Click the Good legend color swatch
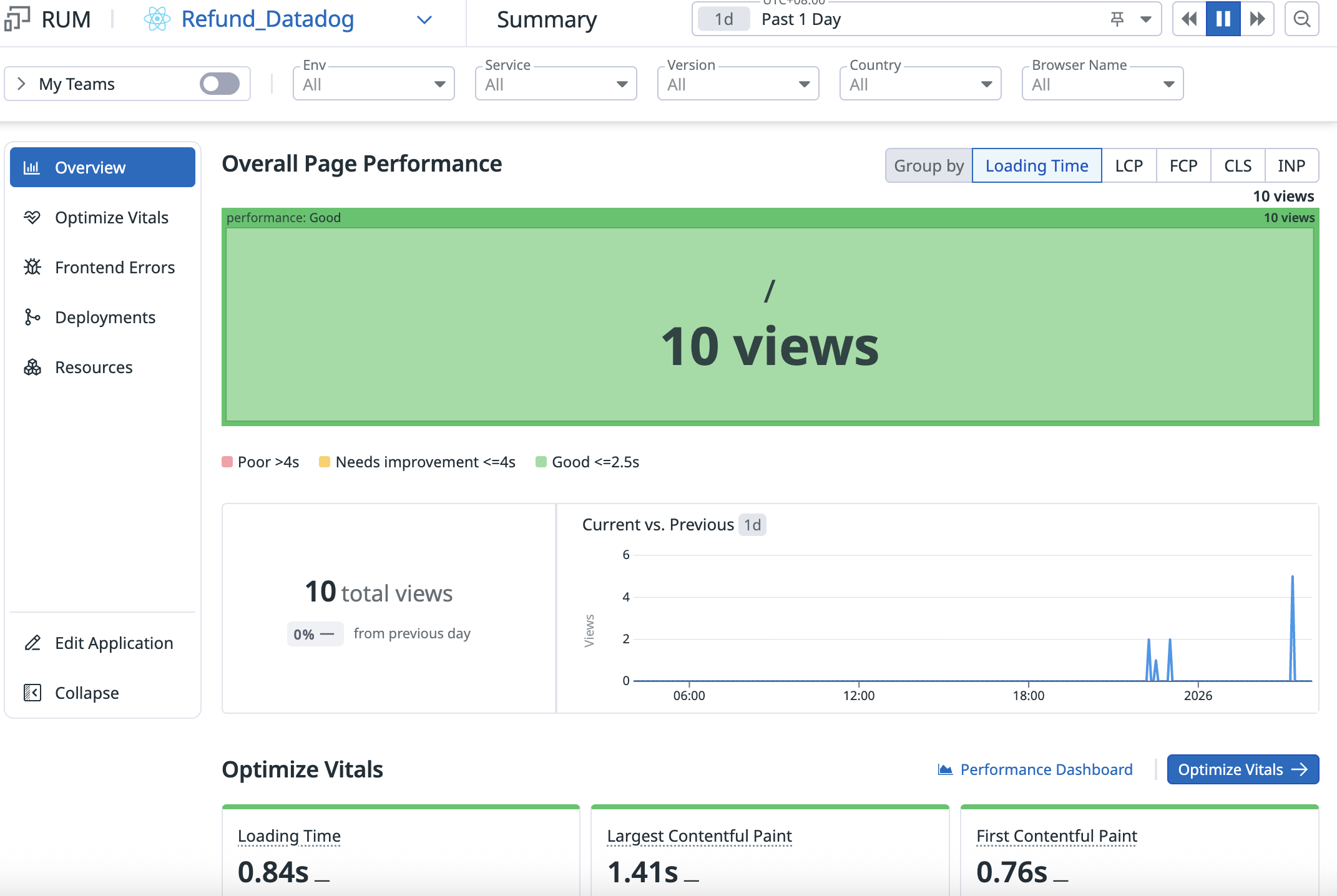Viewport: 1337px width, 896px height. (x=541, y=462)
